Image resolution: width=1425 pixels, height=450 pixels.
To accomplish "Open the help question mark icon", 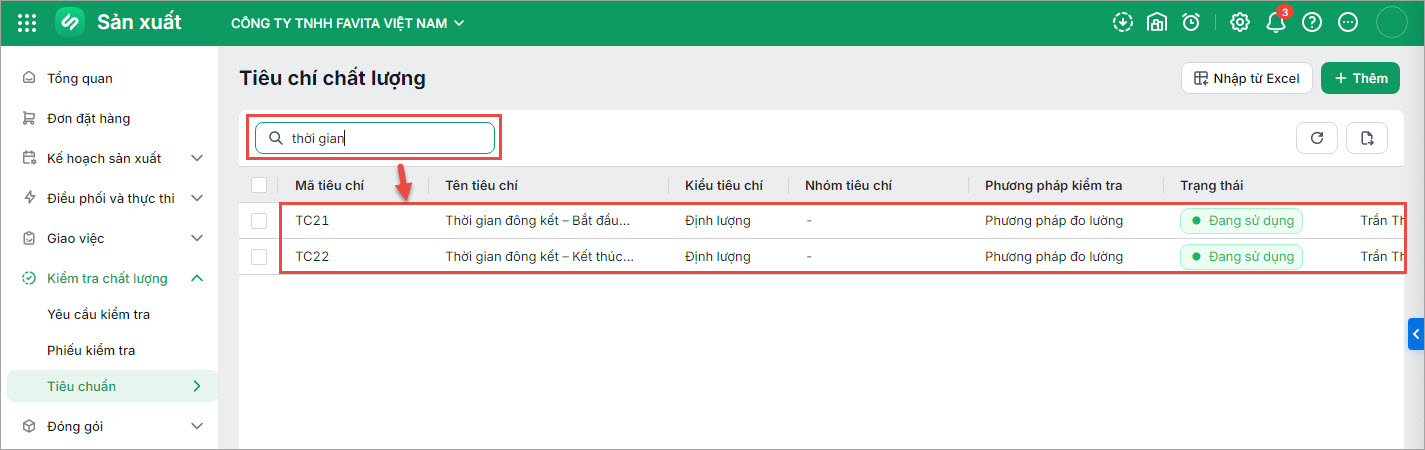I will (x=1312, y=22).
